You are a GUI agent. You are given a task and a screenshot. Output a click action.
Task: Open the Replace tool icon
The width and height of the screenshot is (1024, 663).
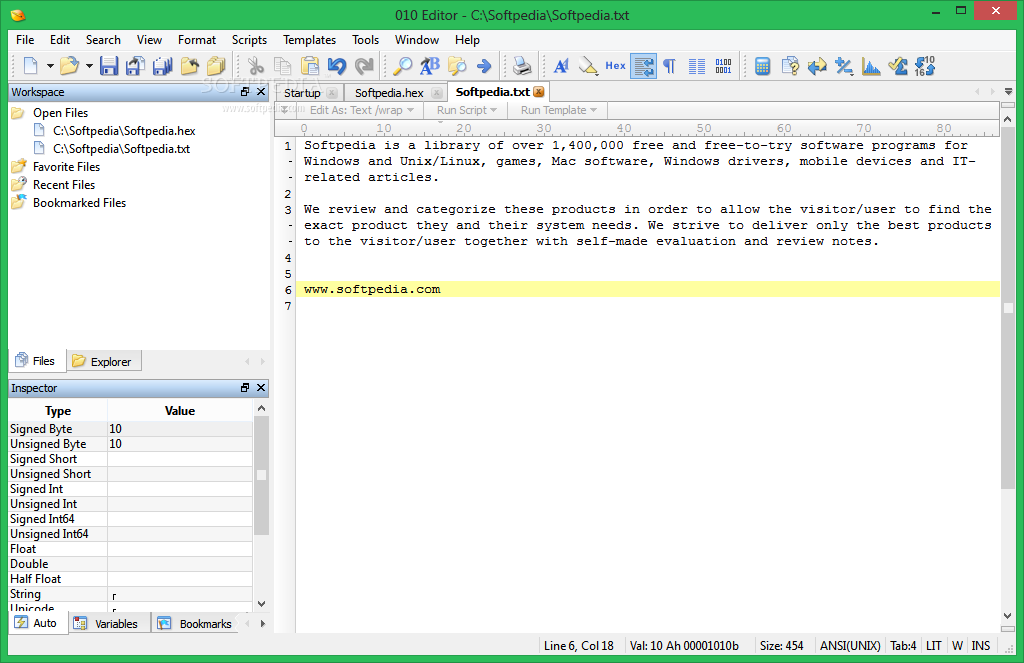pyautogui.click(x=430, y=66)
